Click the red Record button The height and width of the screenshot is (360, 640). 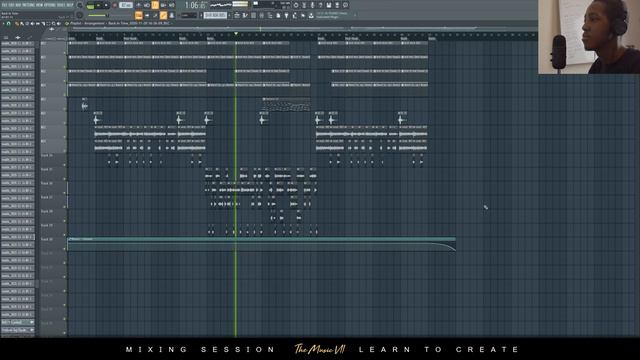click(x=115, y=5)
